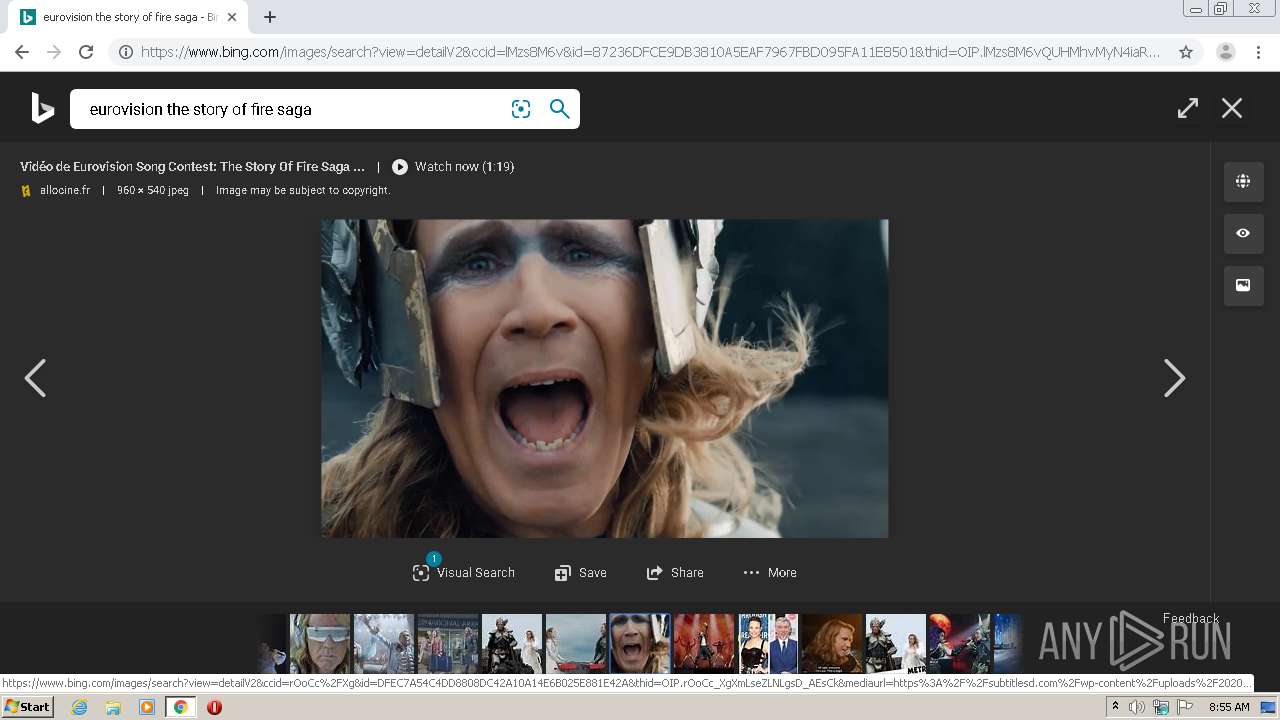Reload the page
This screenshot has width=1280, height=720.
tap(86, 52)
